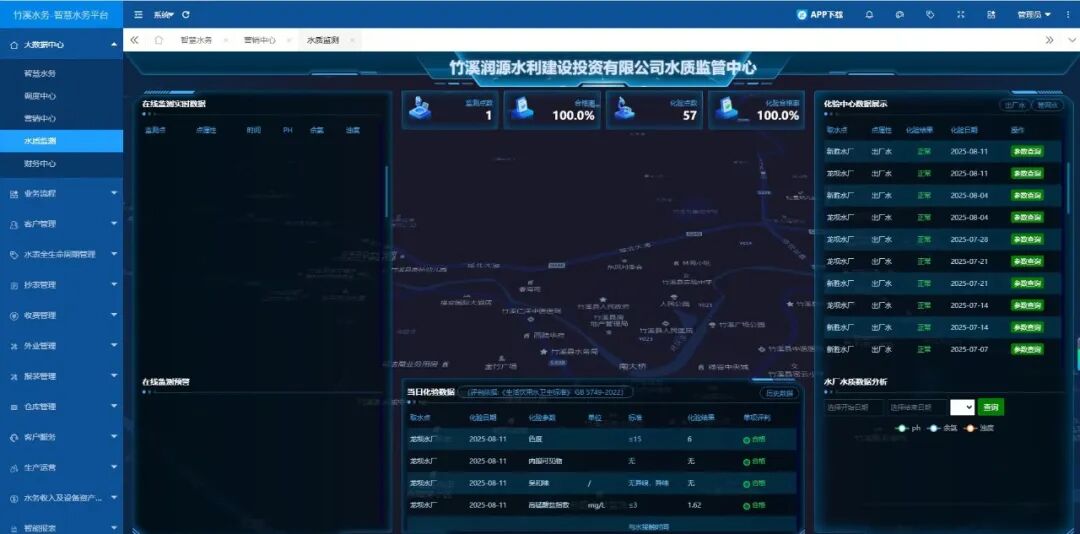Close the 营销中心 tab
The image size is (1080, 534).
click(288, 40)
